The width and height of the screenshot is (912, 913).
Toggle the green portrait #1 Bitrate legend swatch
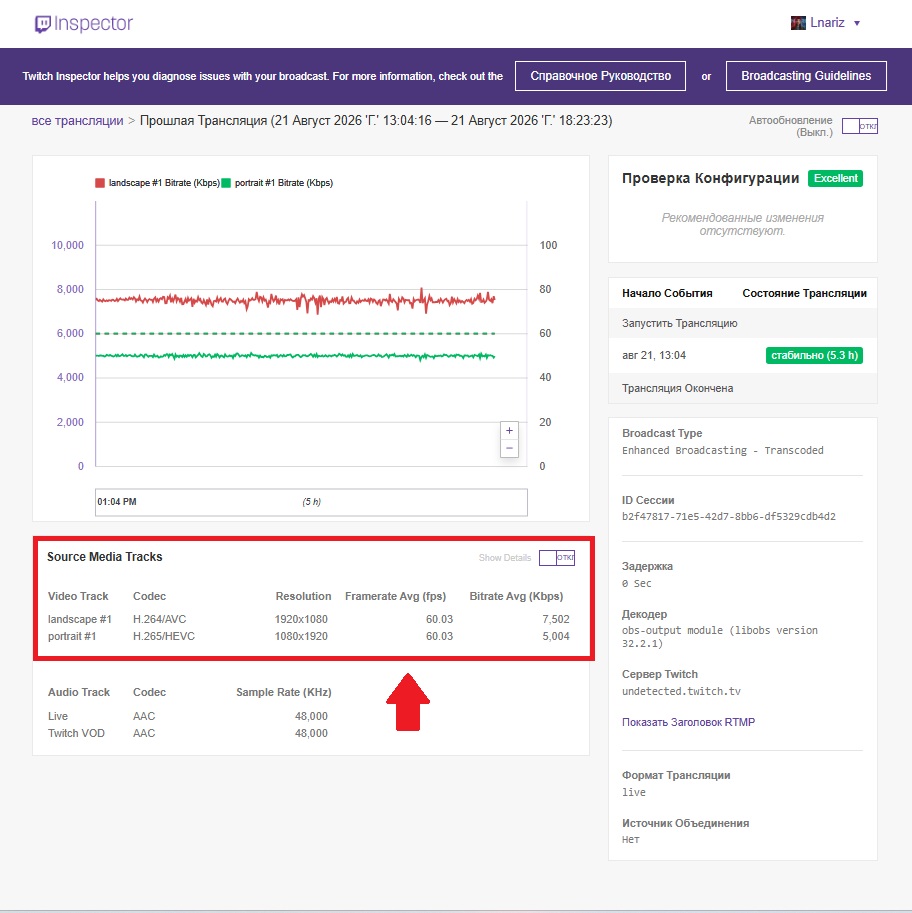click(226, 183)
